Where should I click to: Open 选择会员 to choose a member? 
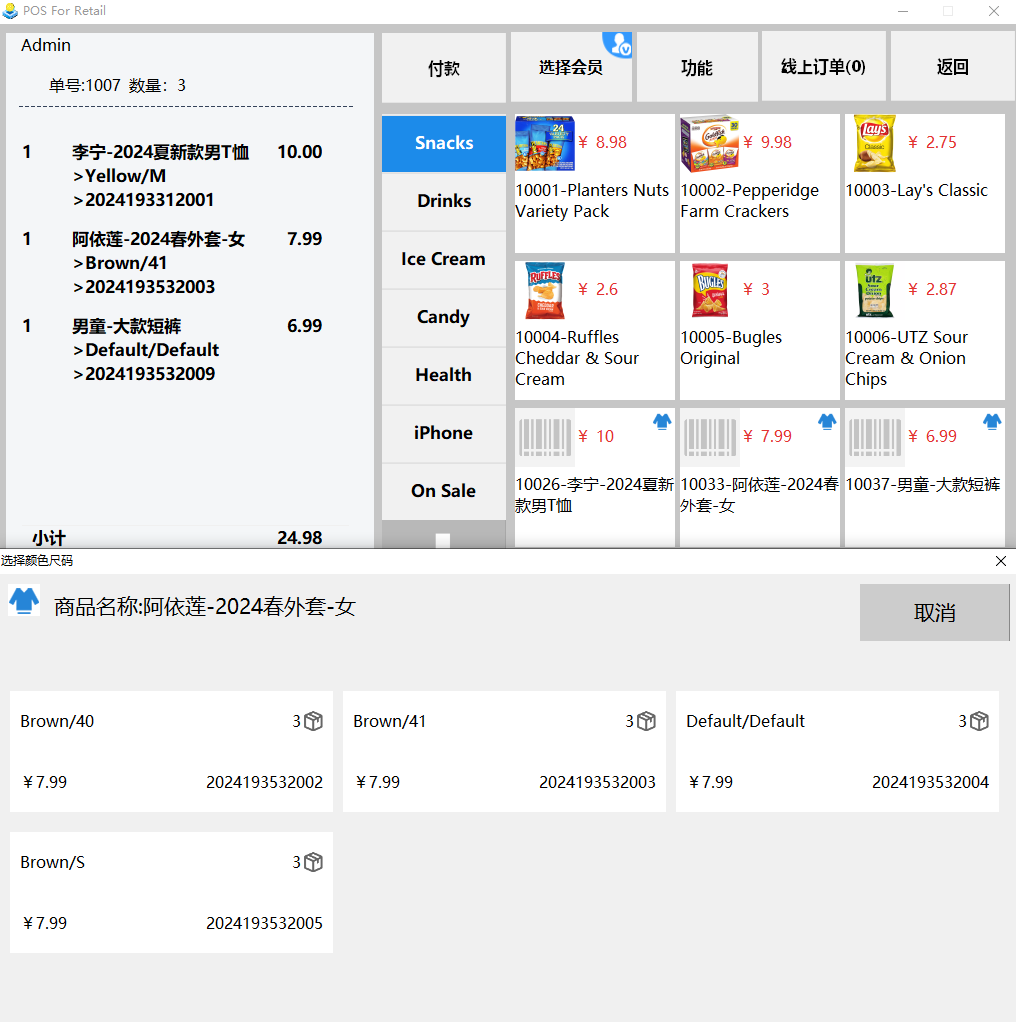pyautogui.click(x=571, y=67)
